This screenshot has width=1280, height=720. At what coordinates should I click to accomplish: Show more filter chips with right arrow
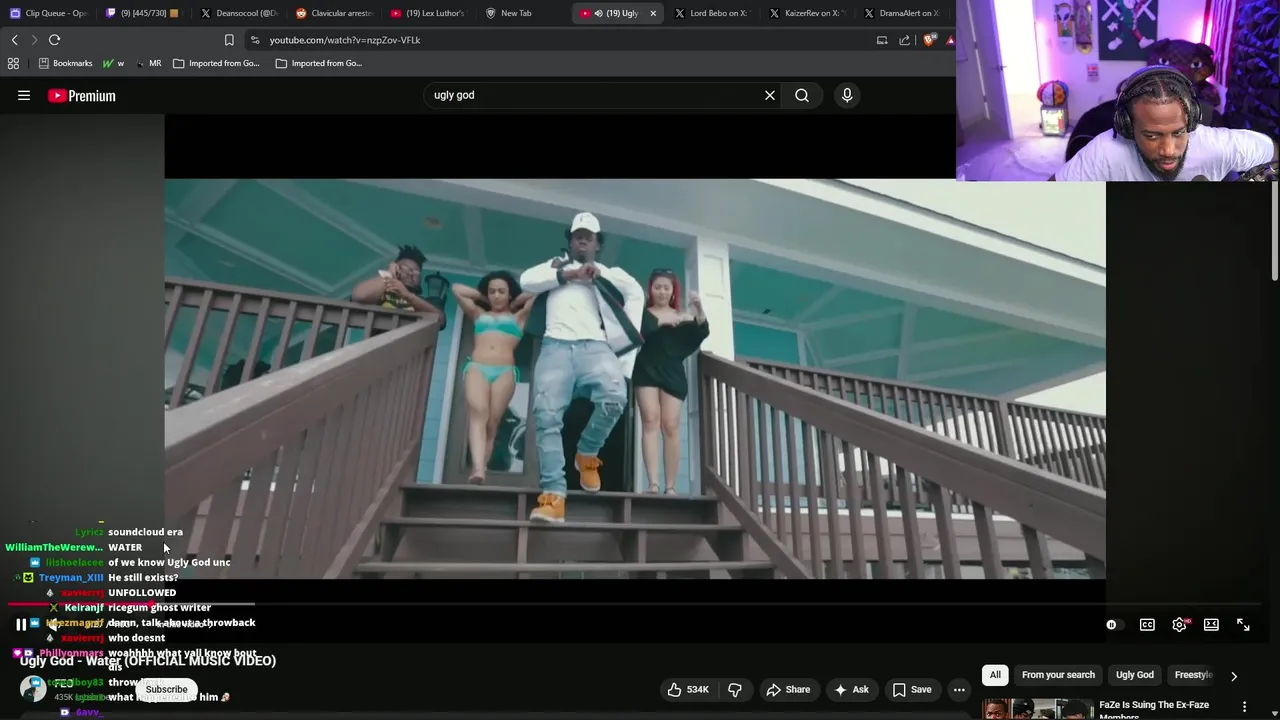[x=1233, y=676]
